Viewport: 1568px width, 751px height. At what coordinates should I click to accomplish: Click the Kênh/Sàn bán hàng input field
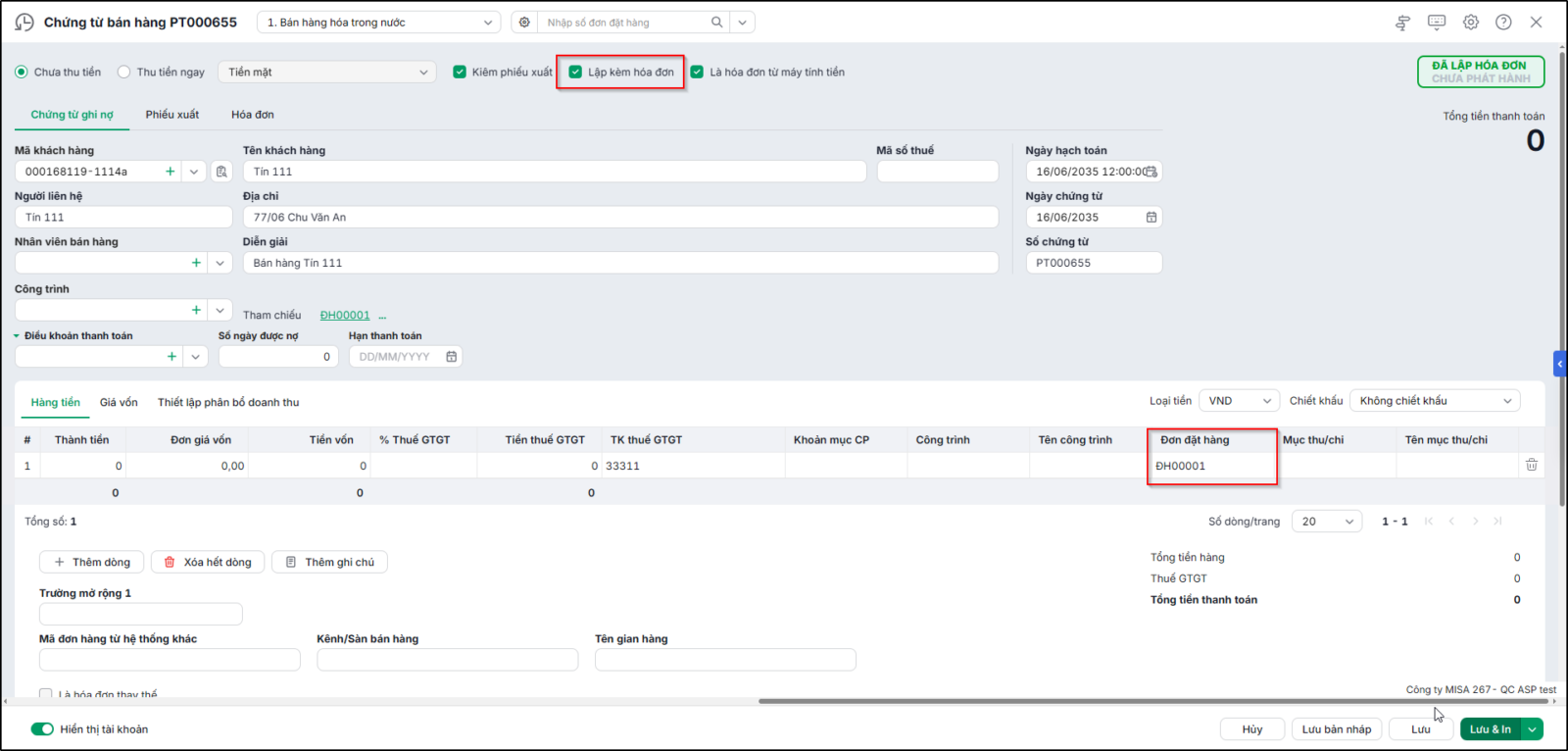coord(448,660)
